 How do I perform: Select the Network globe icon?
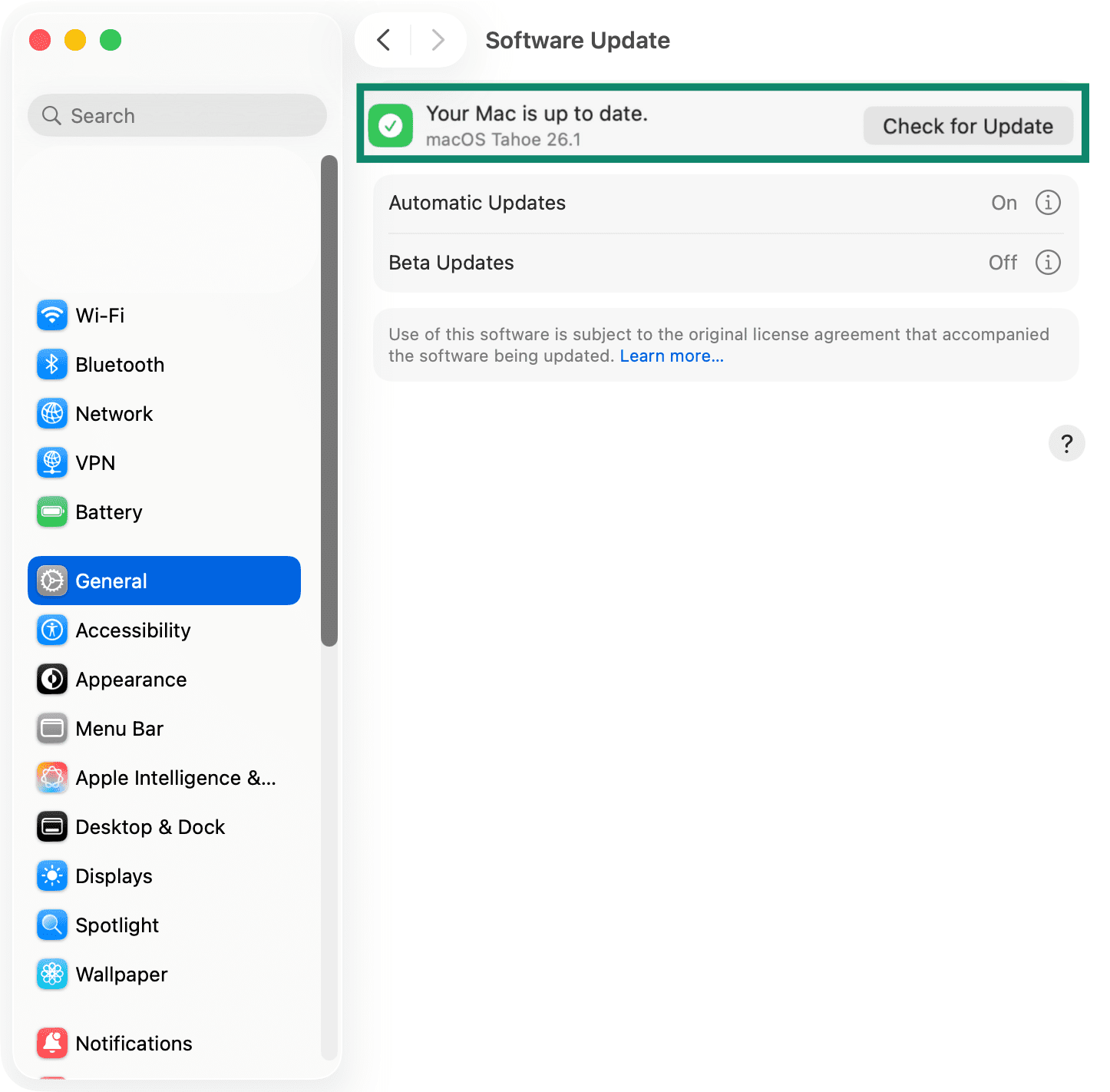51,413
